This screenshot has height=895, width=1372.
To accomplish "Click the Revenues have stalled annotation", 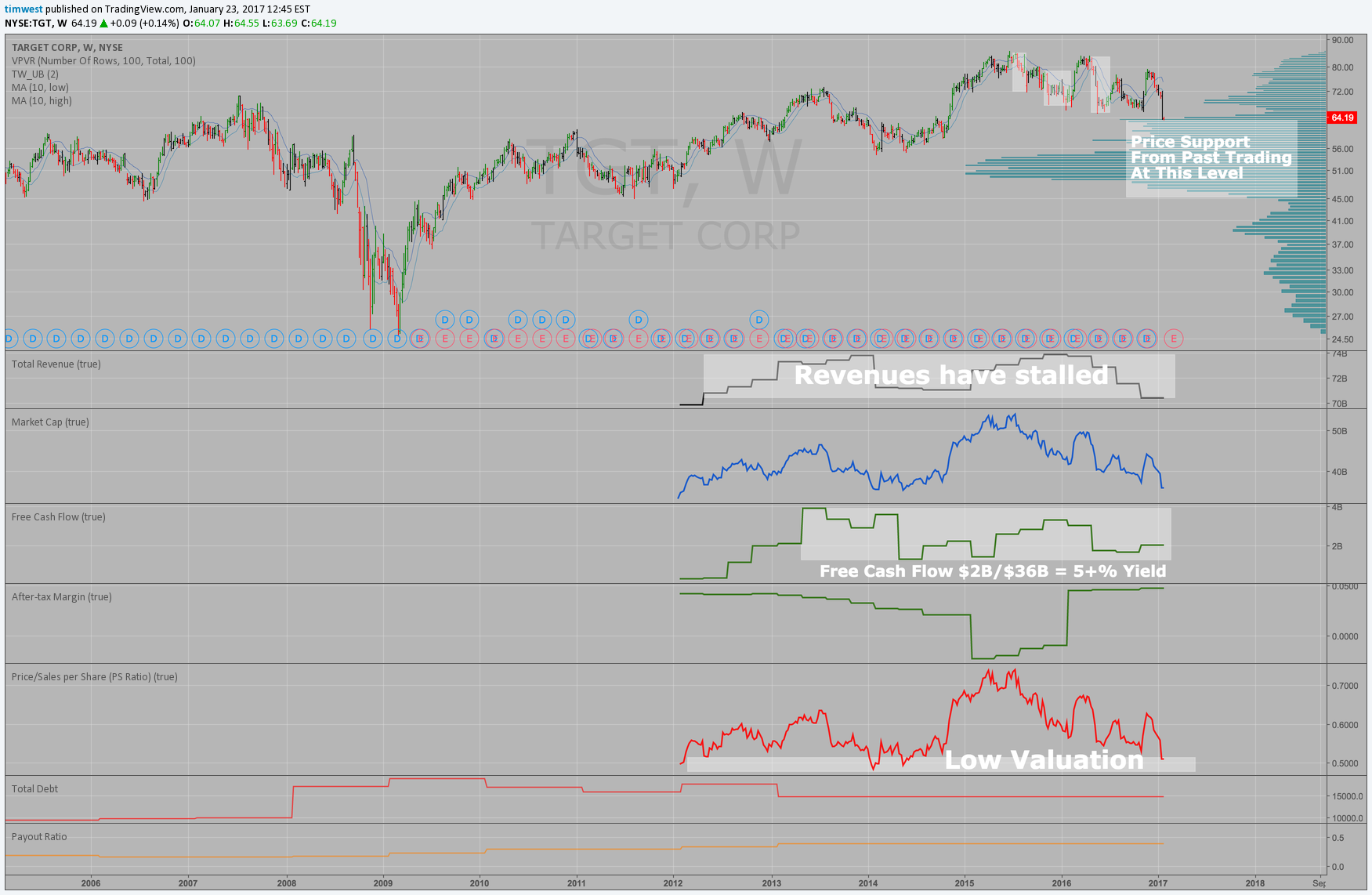I will 951,375.
